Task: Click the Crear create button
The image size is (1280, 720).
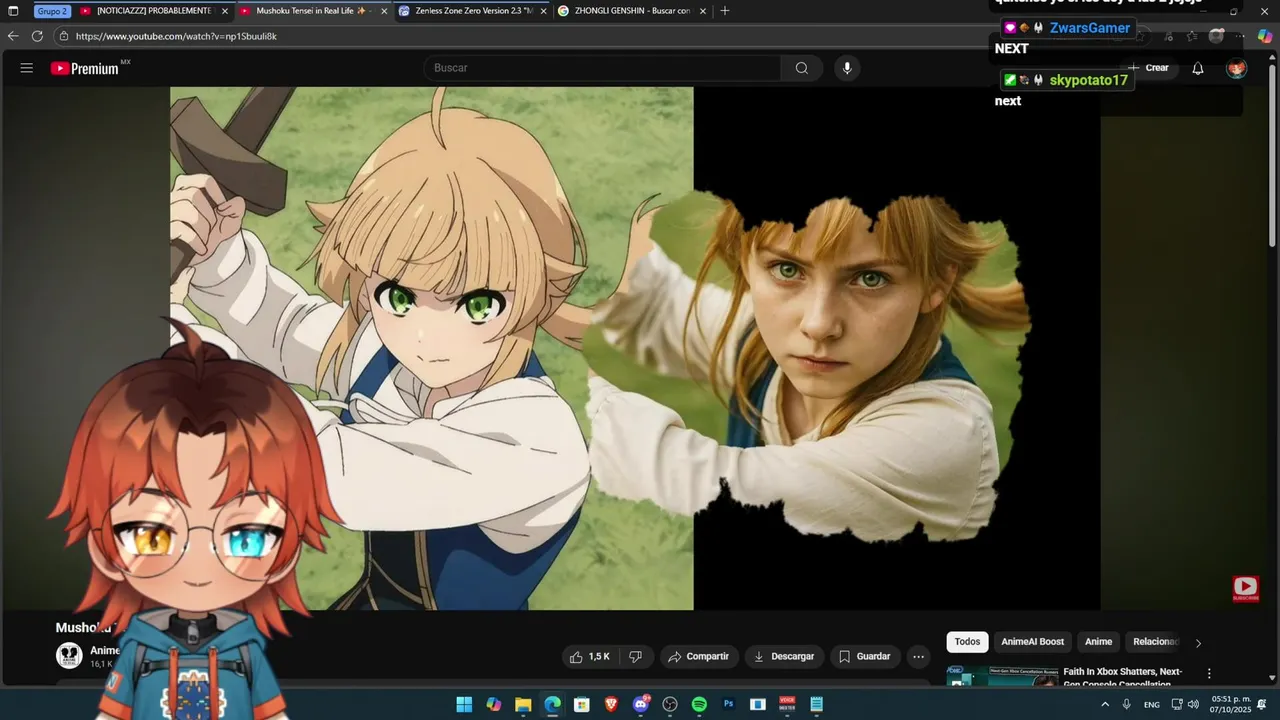Action: pyautogui.click(x=1148, y=68)
